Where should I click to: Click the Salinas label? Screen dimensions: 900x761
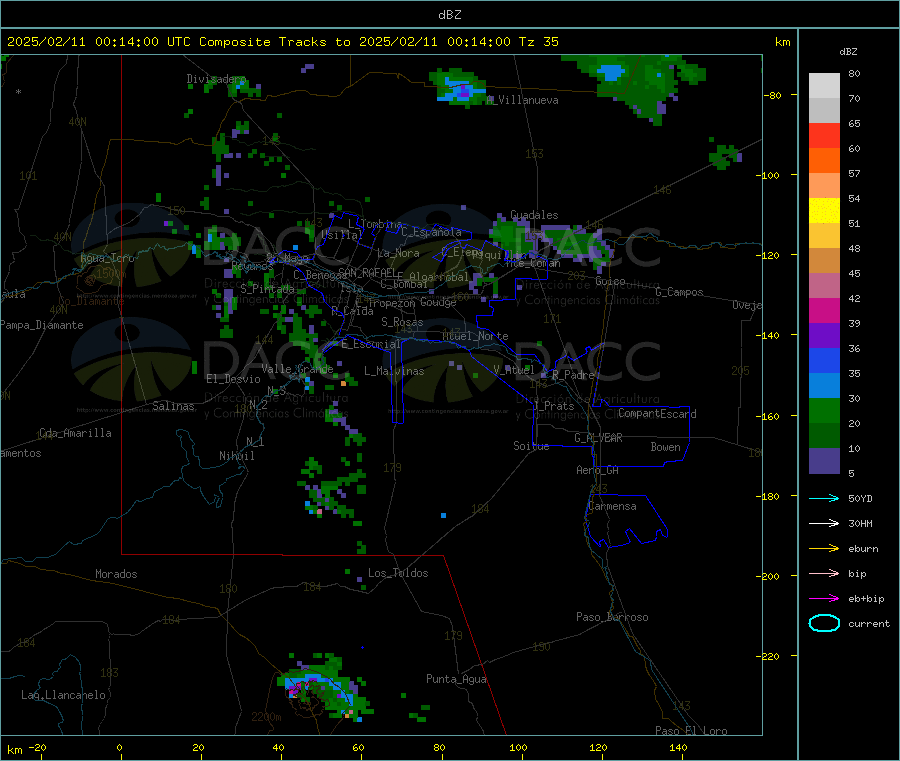[173, 406]
